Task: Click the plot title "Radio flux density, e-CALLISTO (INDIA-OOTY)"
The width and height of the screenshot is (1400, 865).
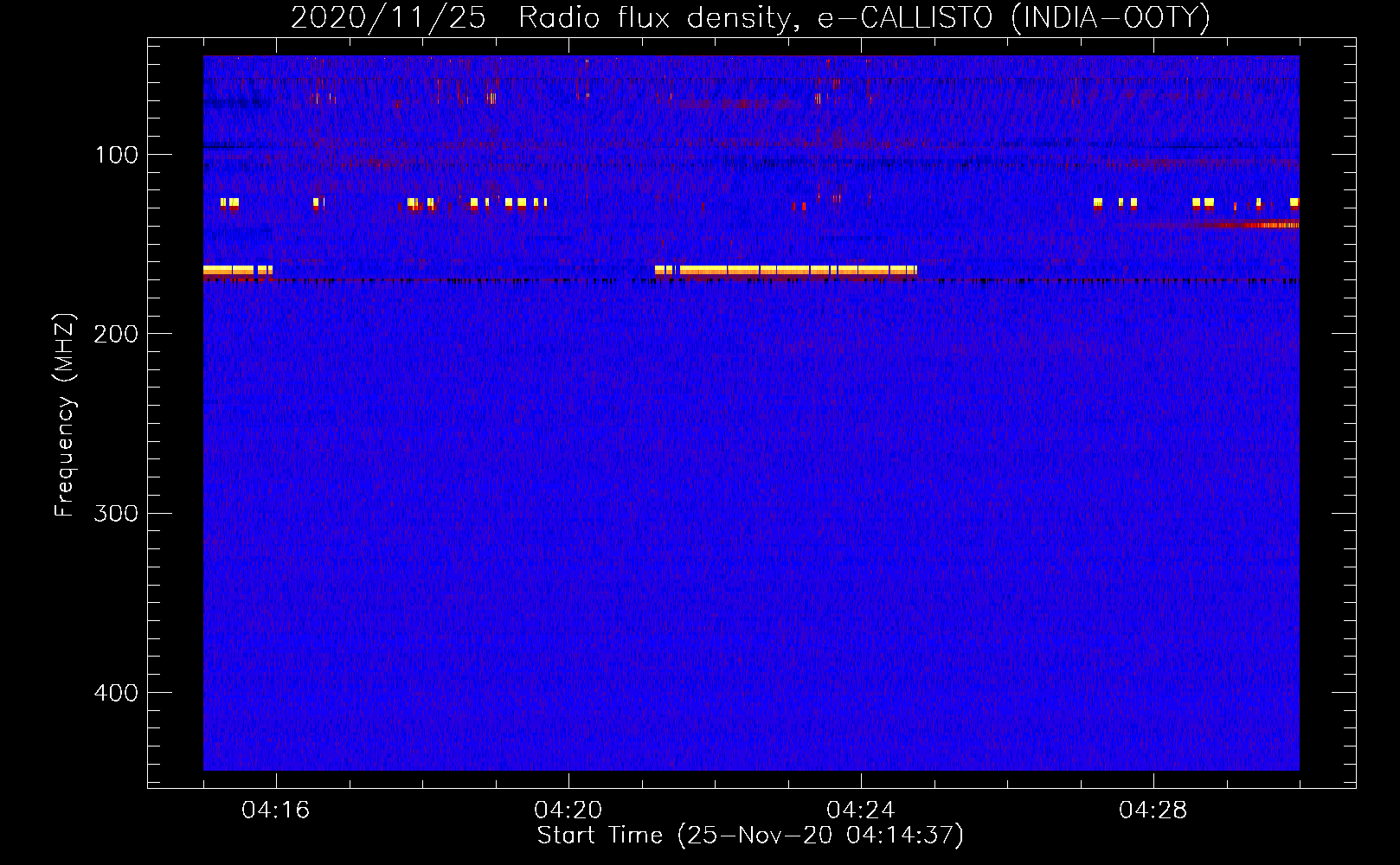Action: 864,18
